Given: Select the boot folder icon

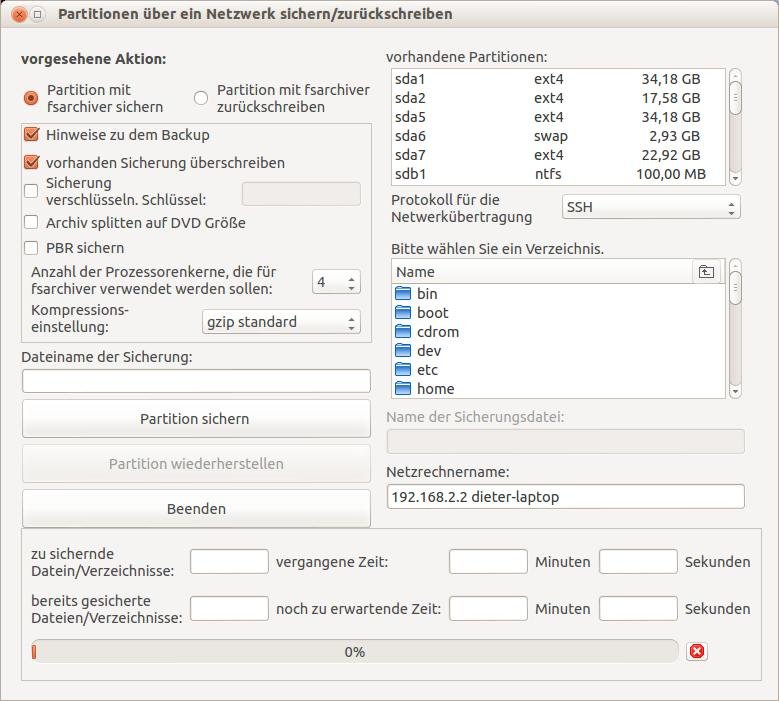Looking at the screenshot, I should [x=403, y=312].
